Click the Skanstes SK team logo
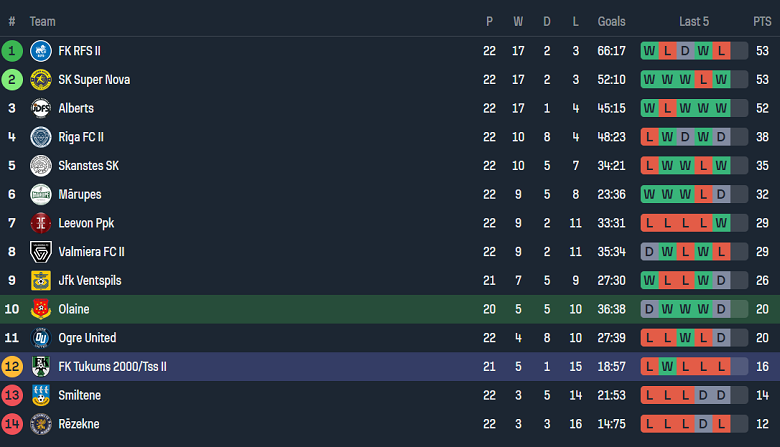Viewport: 780px width, 447px height. point(41,166)
